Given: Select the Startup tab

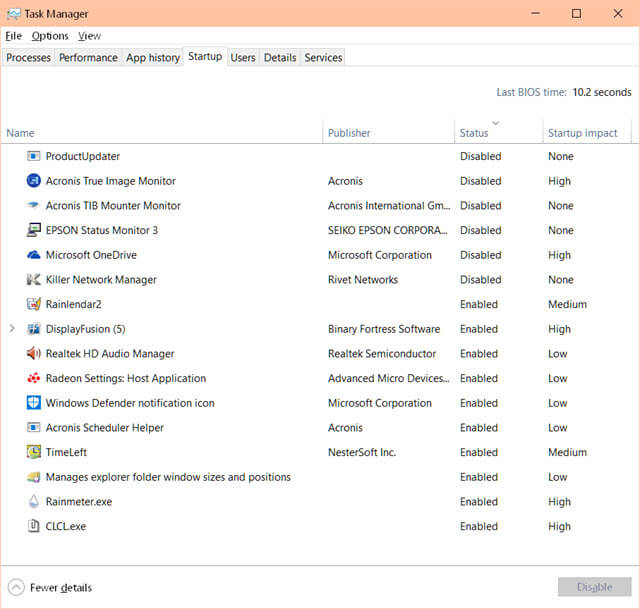Looking at the screenshot, I should pyautogui.click(x=205, y=56).
